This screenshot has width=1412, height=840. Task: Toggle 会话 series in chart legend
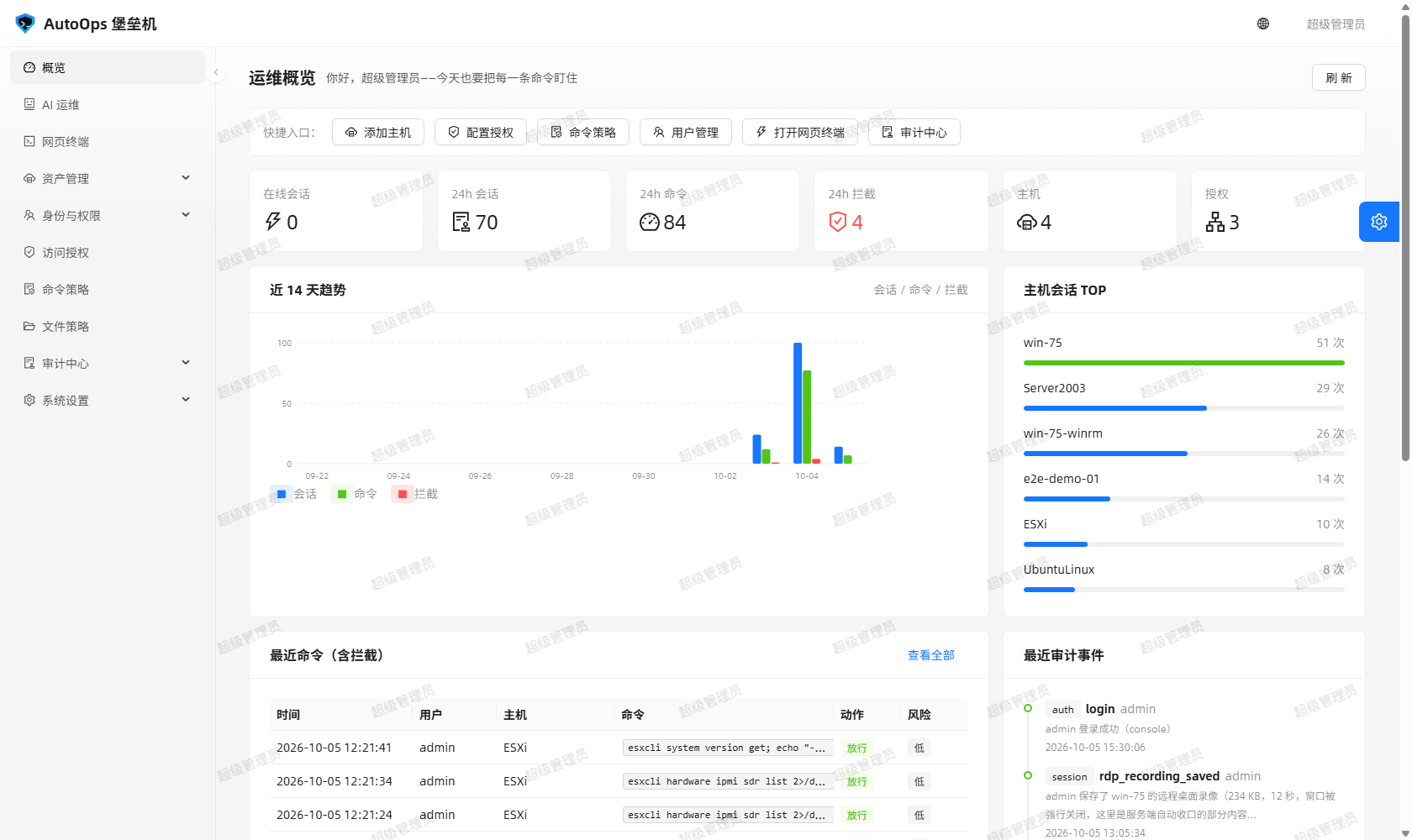pyautogui.click(x=294, y=494)
